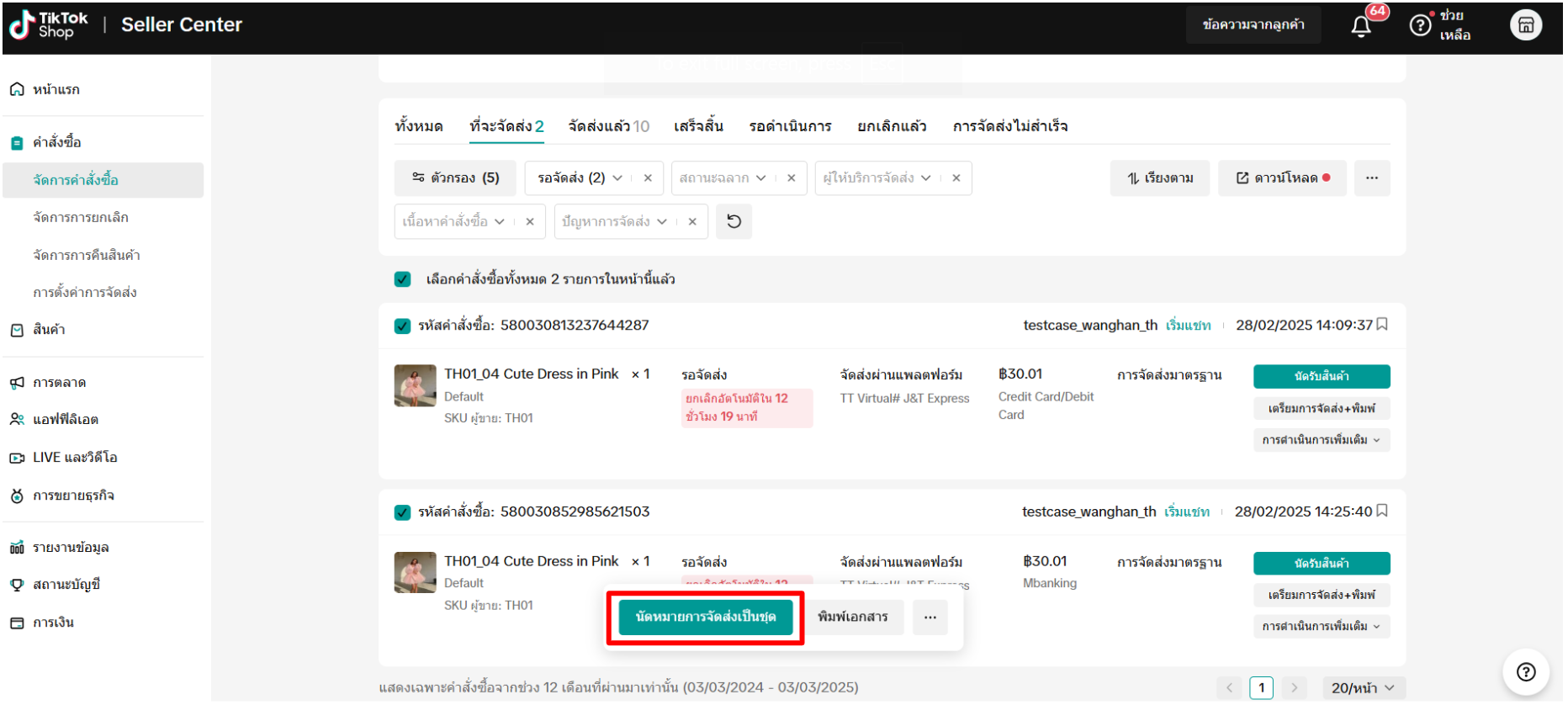Clear the ปัญหาการจัดส่ง filter with X

692,221
